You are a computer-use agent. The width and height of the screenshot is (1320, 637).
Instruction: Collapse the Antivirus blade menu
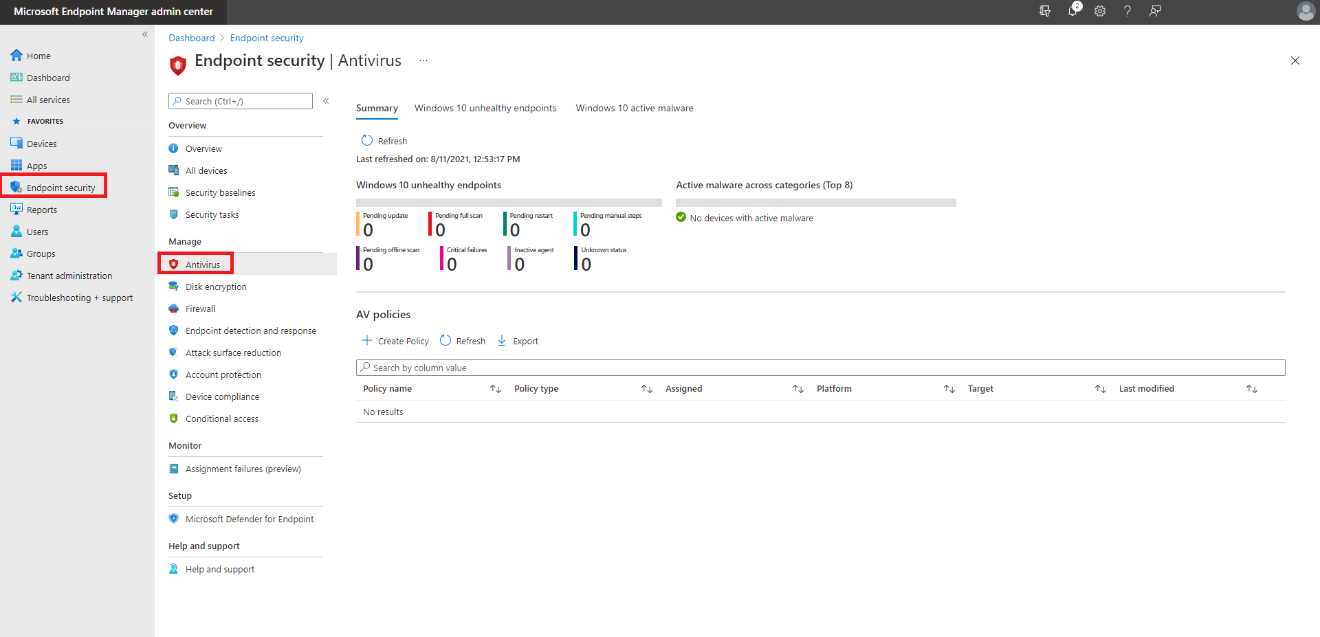point(326,100)
